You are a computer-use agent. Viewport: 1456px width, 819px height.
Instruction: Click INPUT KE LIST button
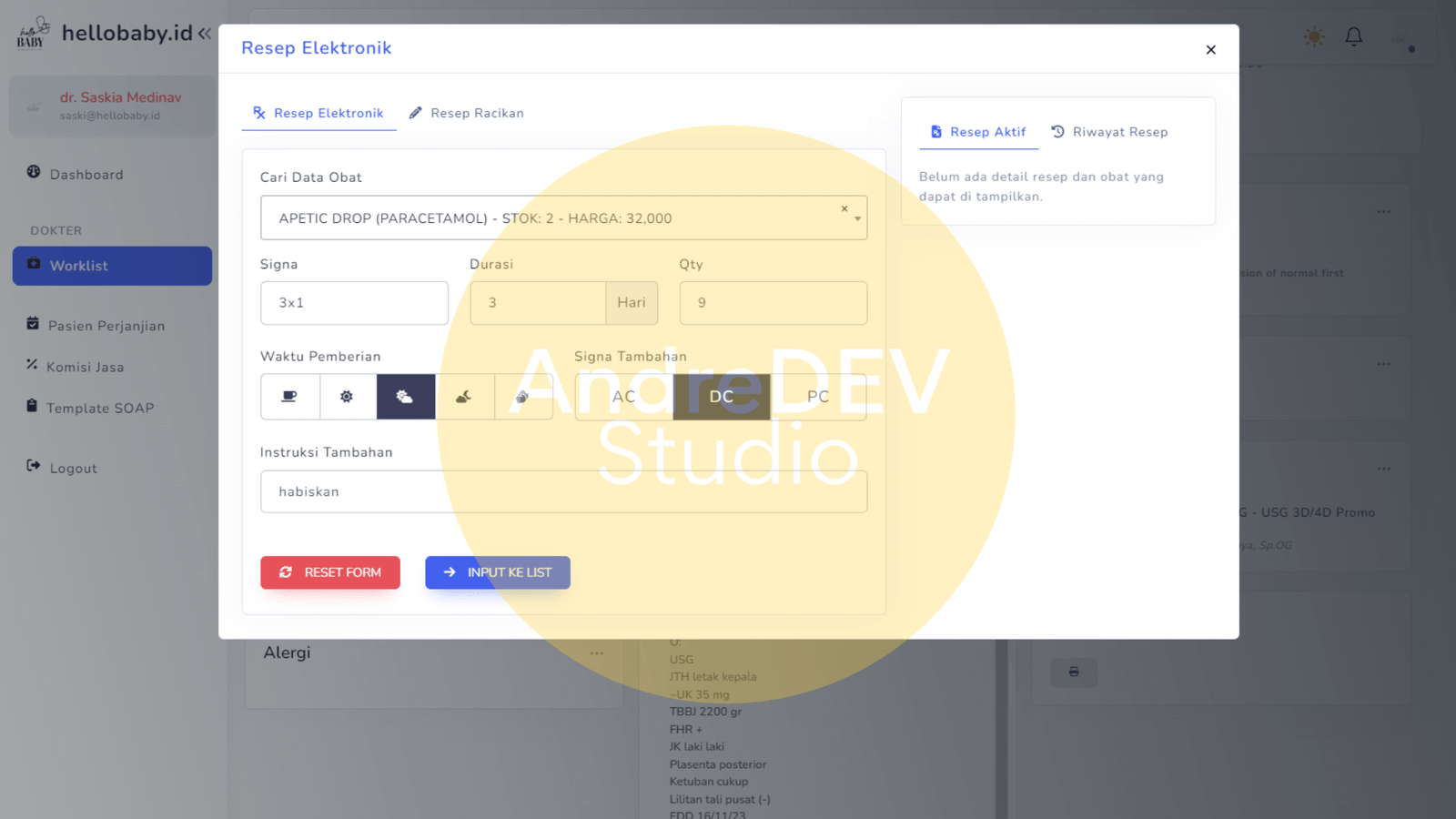[x=497, y=572]
